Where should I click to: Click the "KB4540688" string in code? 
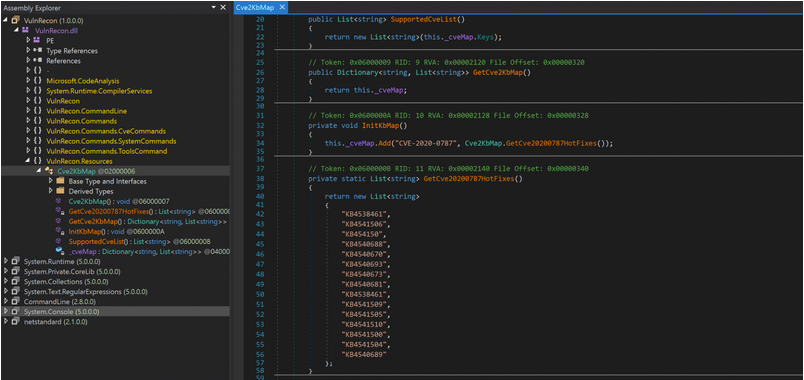click(x=365, y=244)
